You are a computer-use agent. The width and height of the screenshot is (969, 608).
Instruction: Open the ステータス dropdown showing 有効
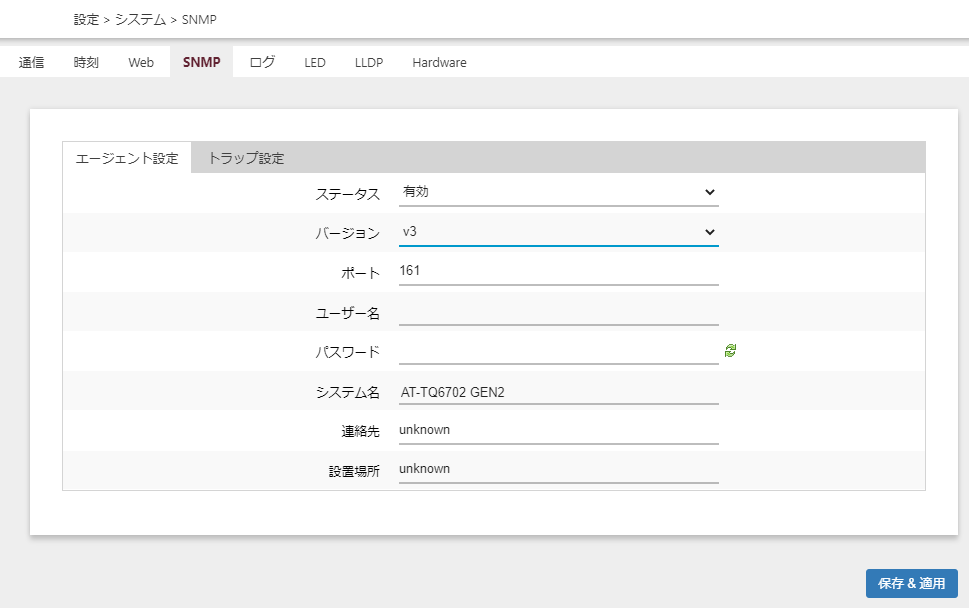click(x=559, y=192)
